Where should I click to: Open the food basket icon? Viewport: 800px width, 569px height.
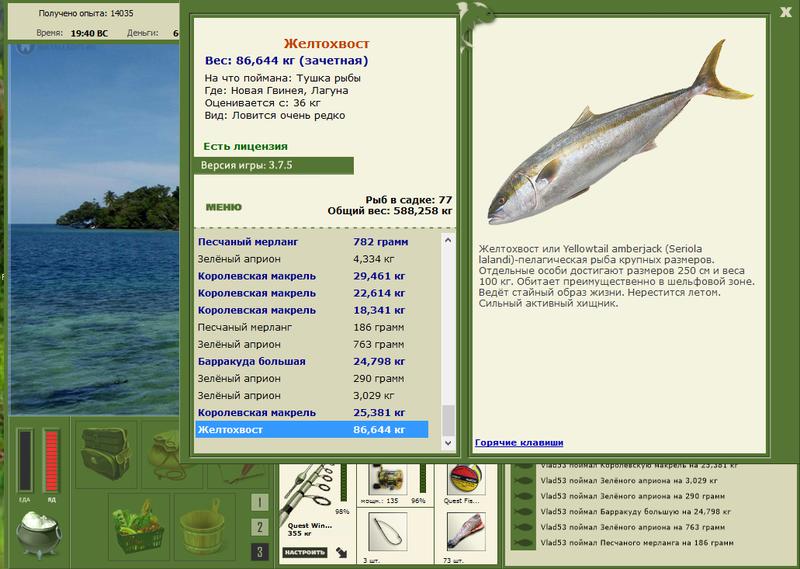coord(139,526)
